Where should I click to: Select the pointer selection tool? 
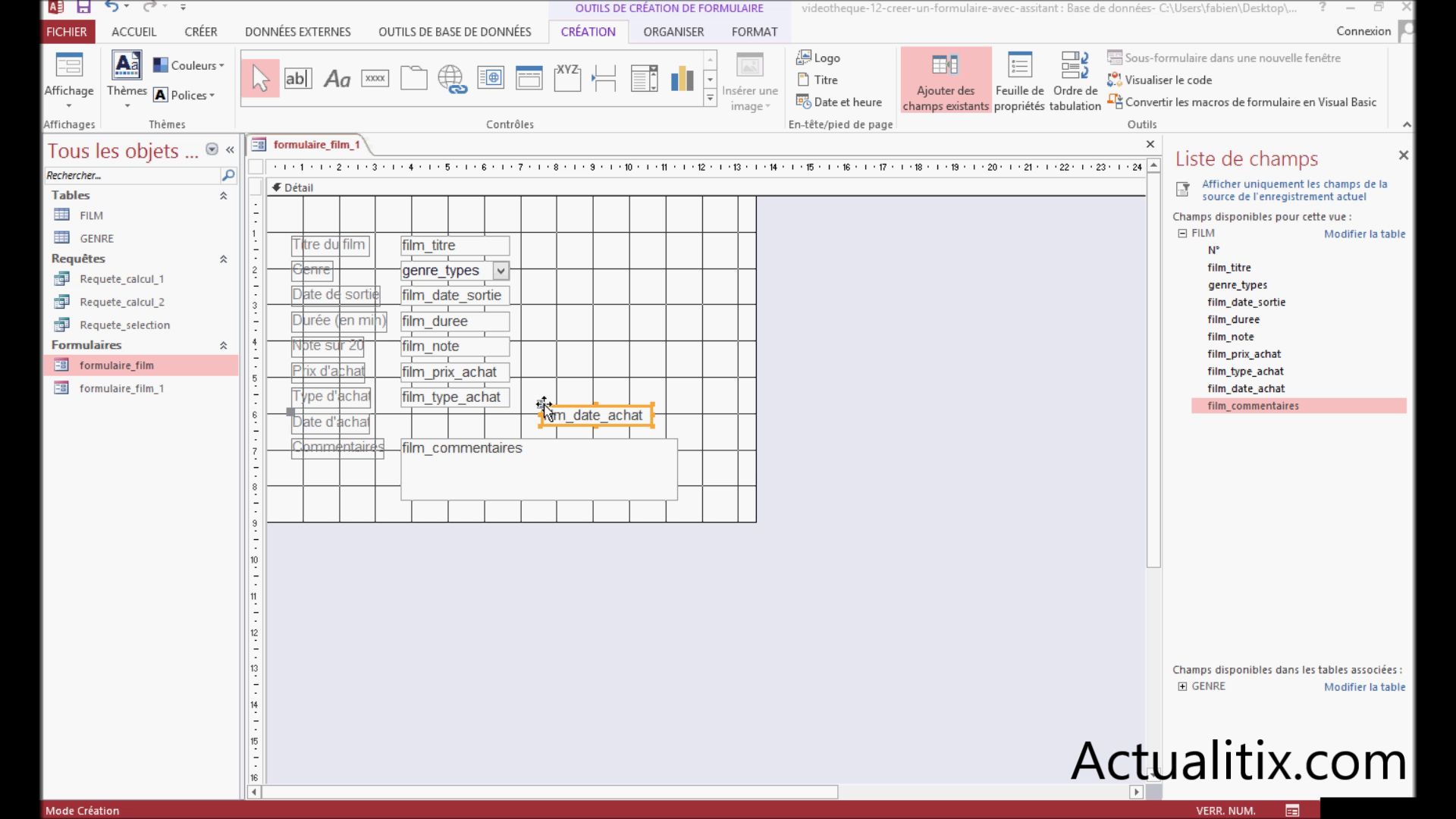tap(260, 78)
